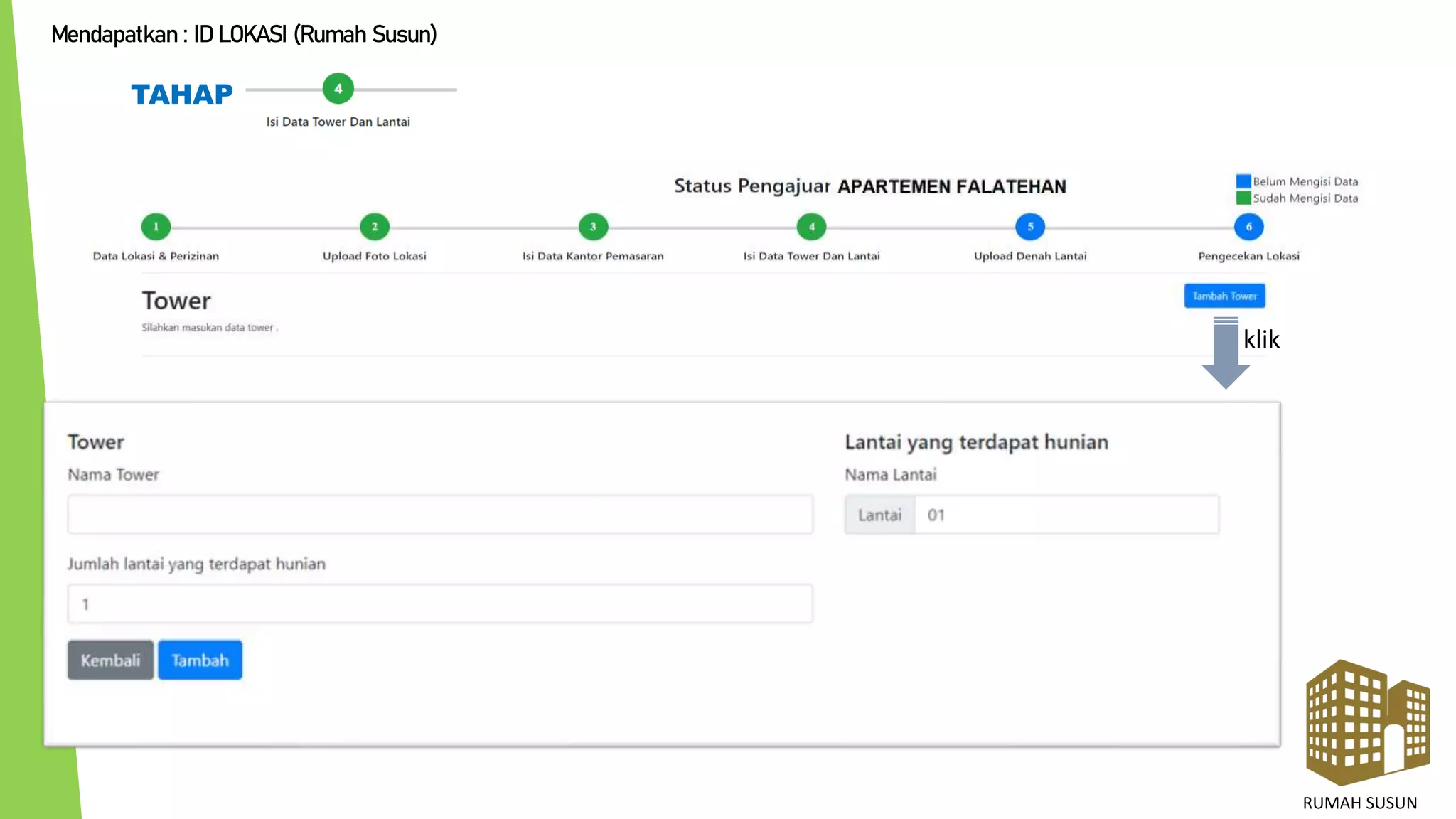Screen dimensions: 1456x819
Task: Click the Nama Lantai 01 input field
Action: pos(1066,515)
